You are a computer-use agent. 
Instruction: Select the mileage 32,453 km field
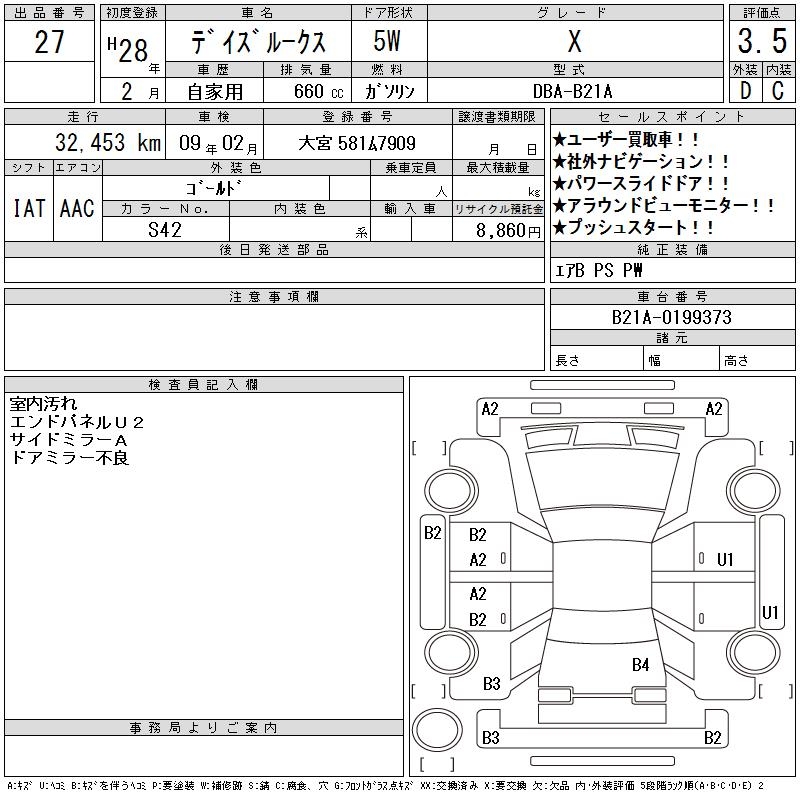[85, 142]
